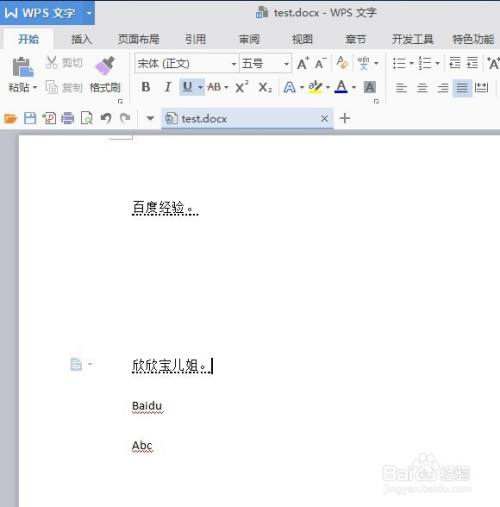This screenshot has width=500, height=507.
Task: Toggle subscript X₂ formatting
Action: [x=265, y=88]
